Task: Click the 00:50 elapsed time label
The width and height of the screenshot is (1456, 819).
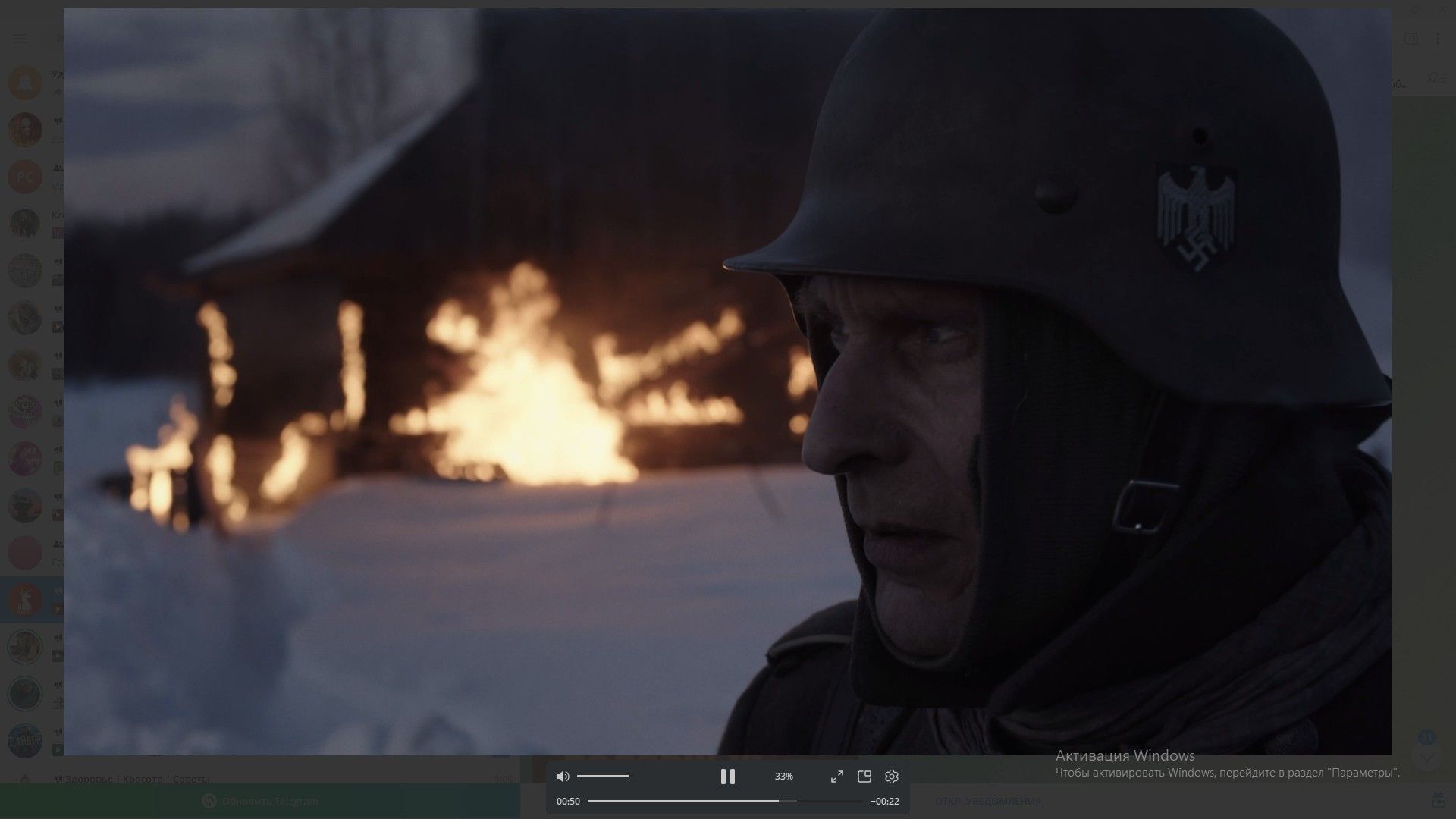Action: [x=568, y=802]
